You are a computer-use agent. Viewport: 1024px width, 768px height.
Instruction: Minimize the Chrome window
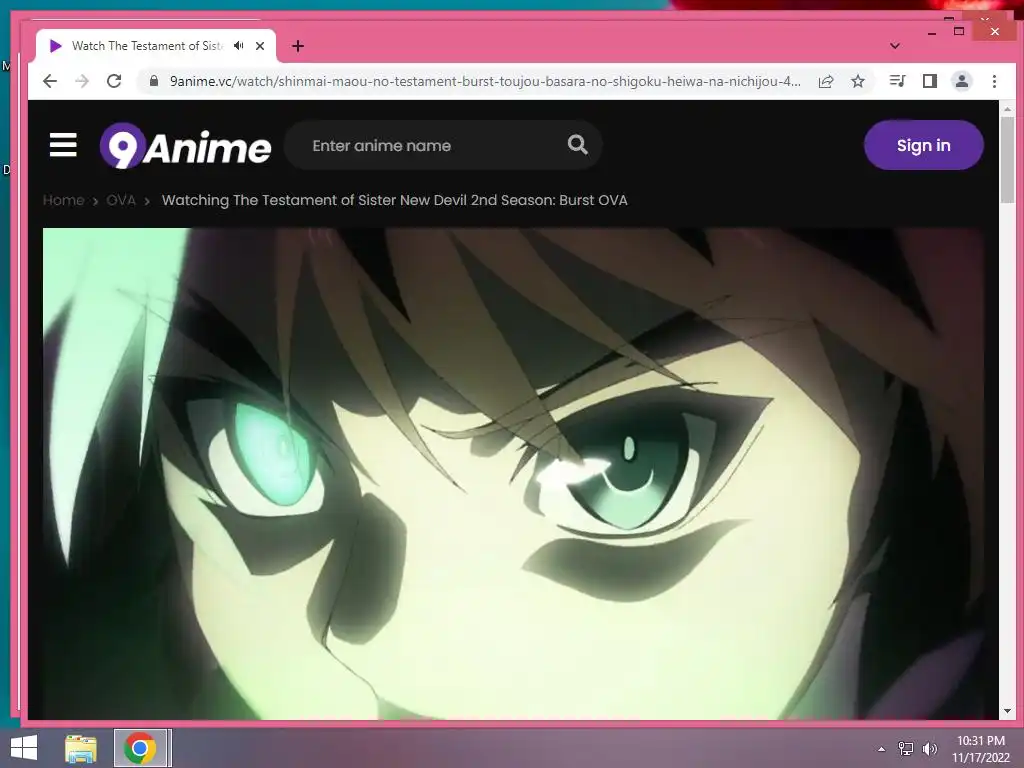tap(932, 31)
